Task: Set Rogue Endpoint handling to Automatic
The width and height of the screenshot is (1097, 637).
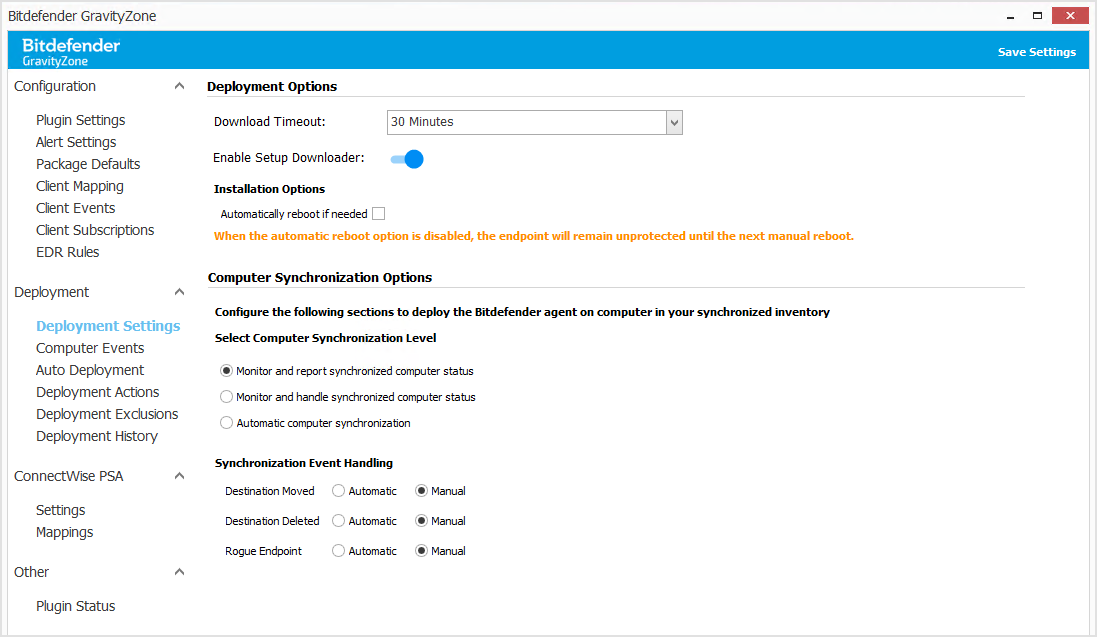Action: 337,550
